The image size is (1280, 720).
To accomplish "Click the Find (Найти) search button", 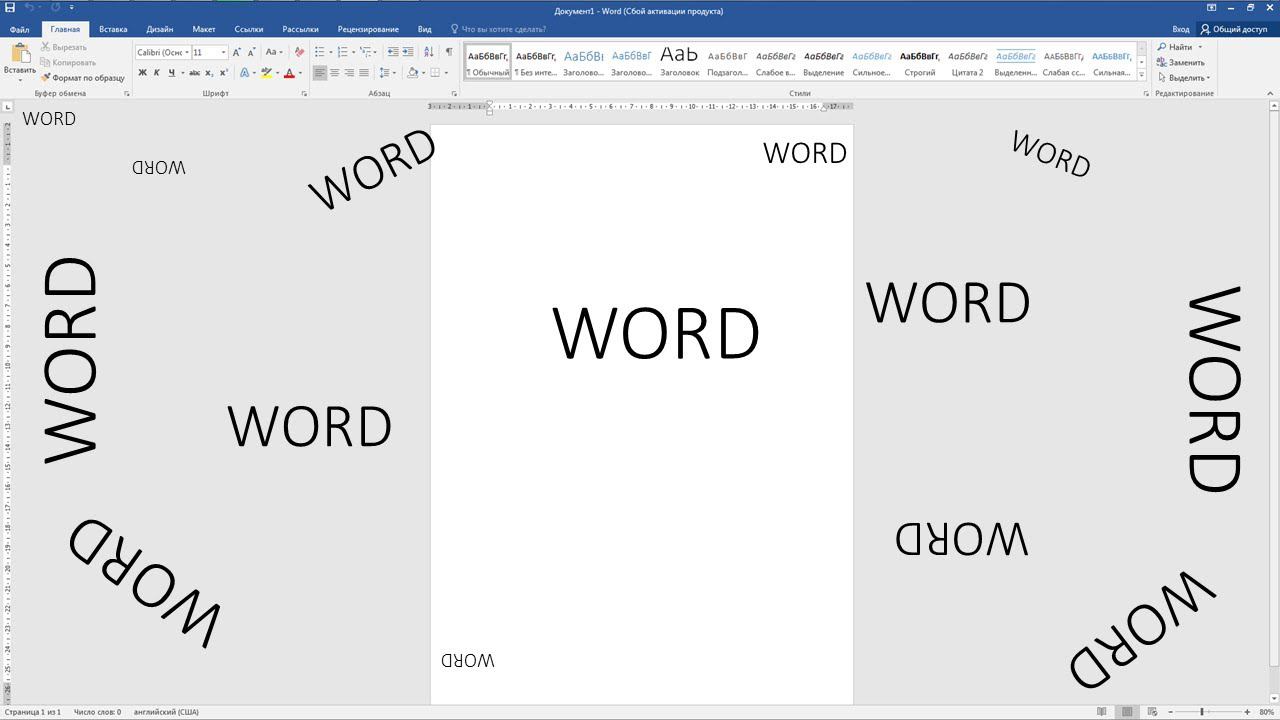I will tap(1175, 47).
